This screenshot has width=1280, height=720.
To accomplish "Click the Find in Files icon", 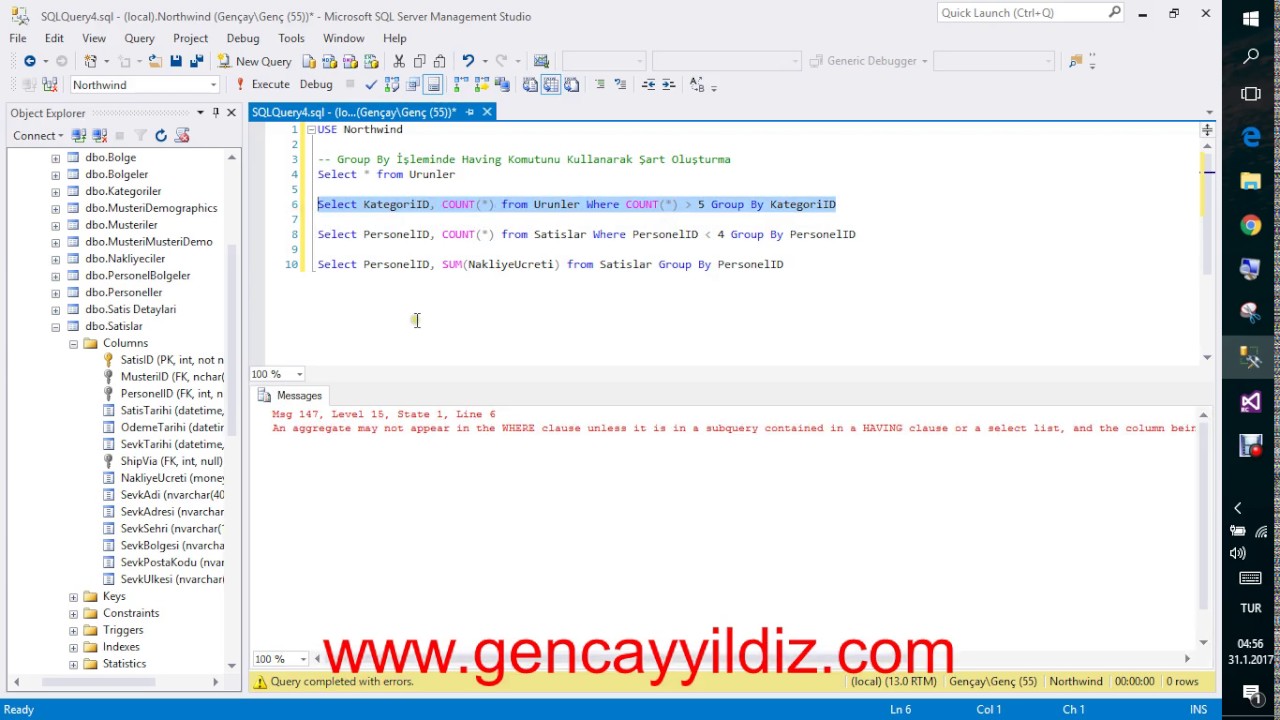I will click(x=1075, y=61).
